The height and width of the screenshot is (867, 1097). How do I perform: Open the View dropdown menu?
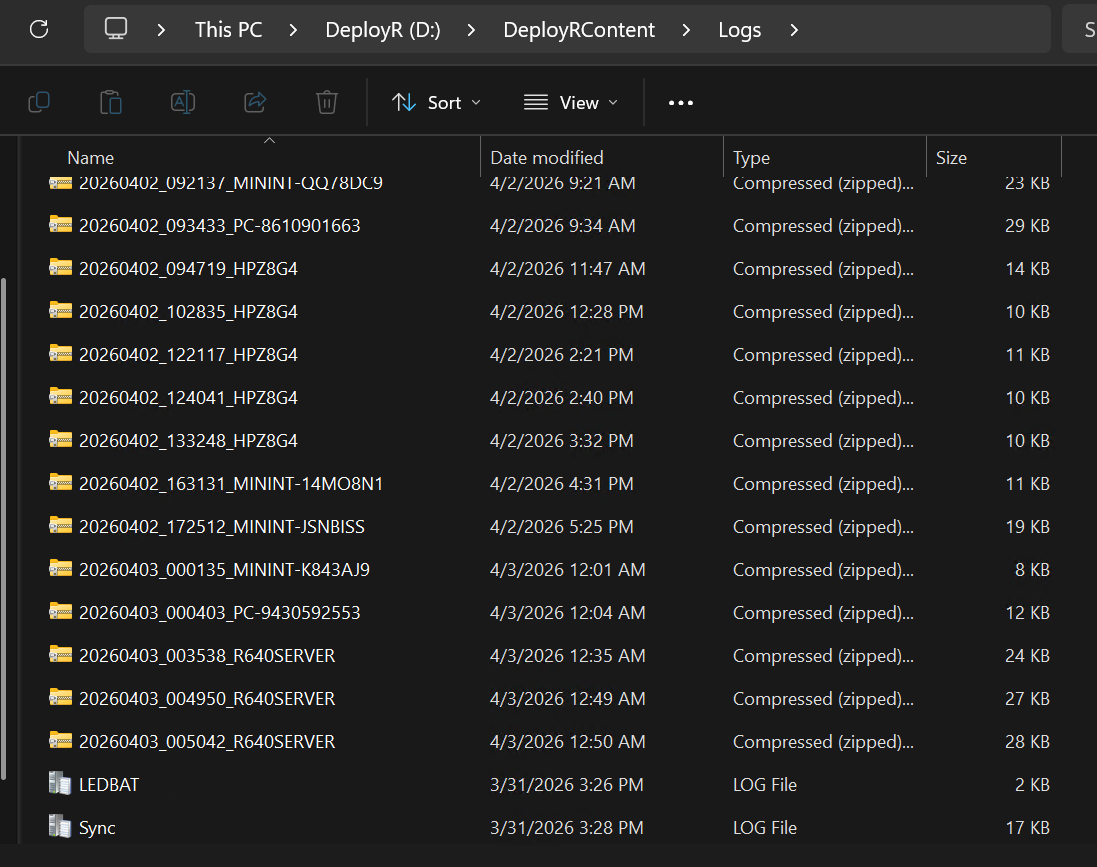(x=571, y=102)
